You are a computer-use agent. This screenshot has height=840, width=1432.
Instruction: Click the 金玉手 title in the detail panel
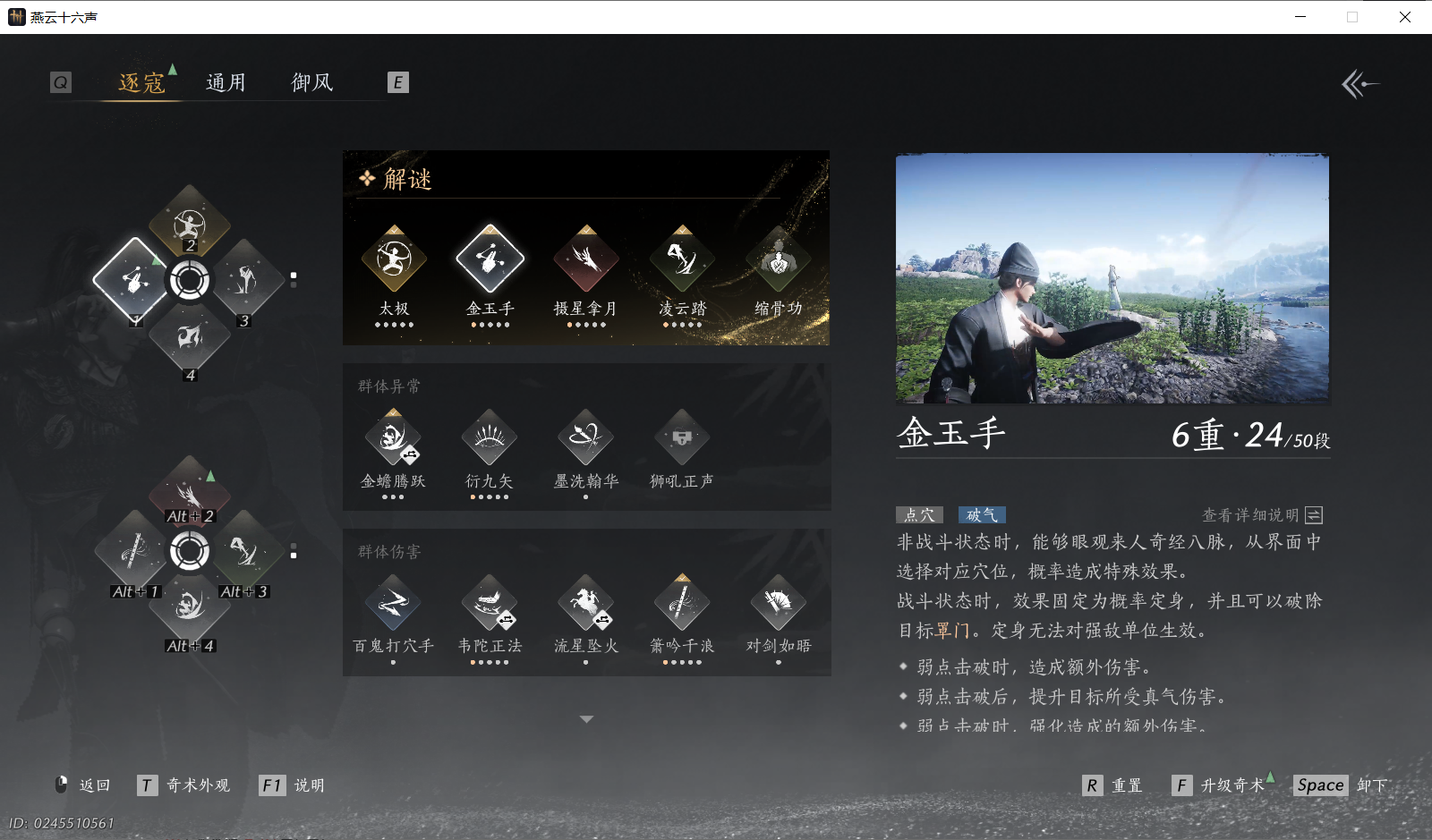tap(951, 433)
